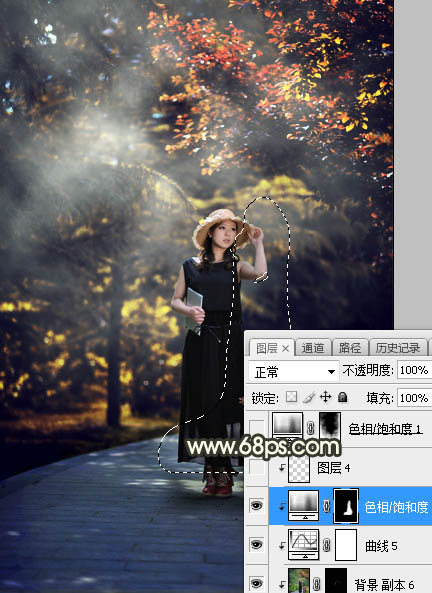
Task: Click the lock transparent pixels icon
Action: point(291,397)
